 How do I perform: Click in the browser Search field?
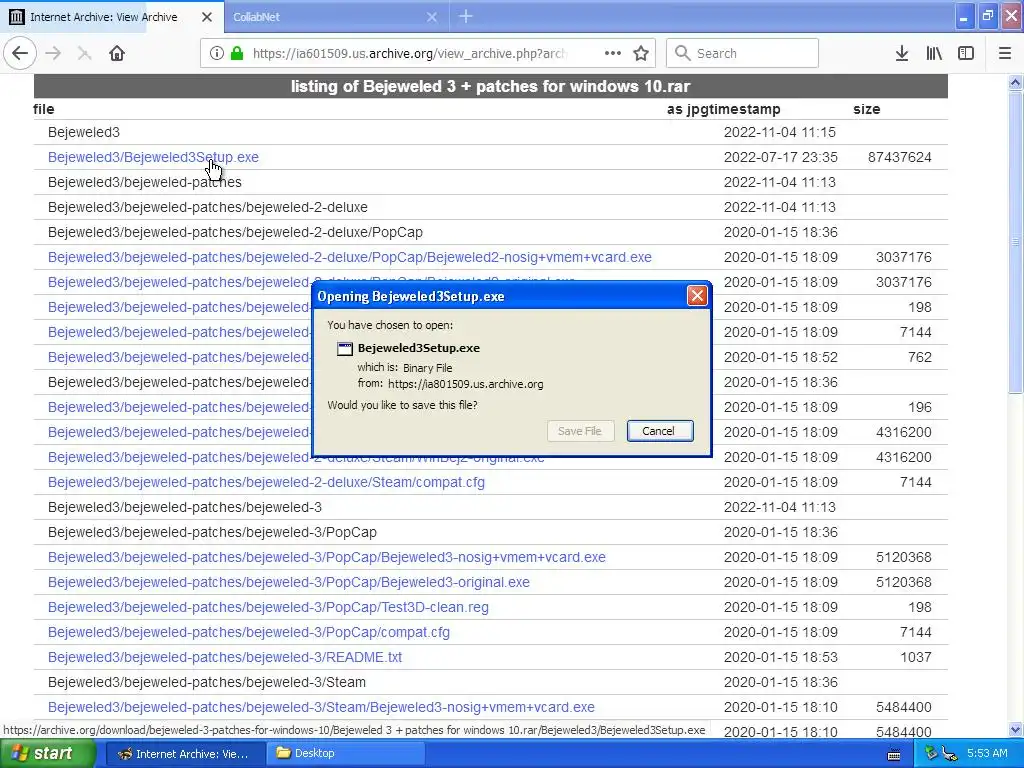coord(742,53)
